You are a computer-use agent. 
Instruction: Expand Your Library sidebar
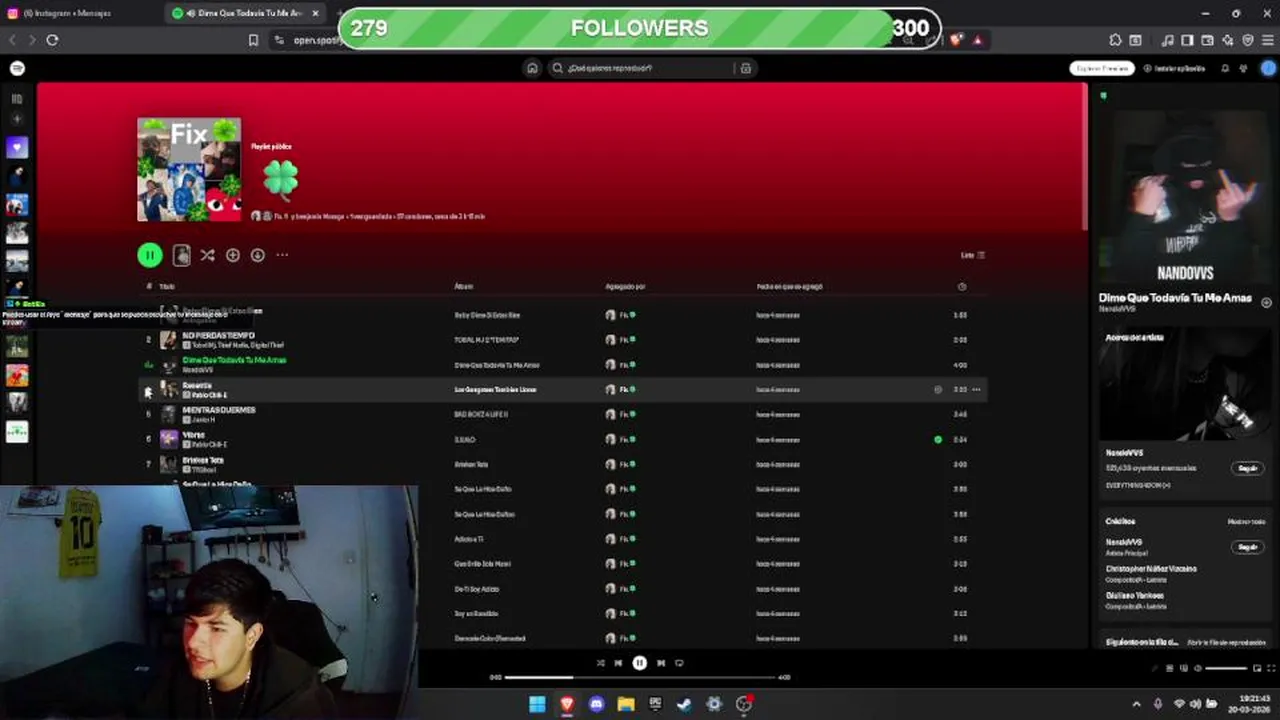(17, 99)
